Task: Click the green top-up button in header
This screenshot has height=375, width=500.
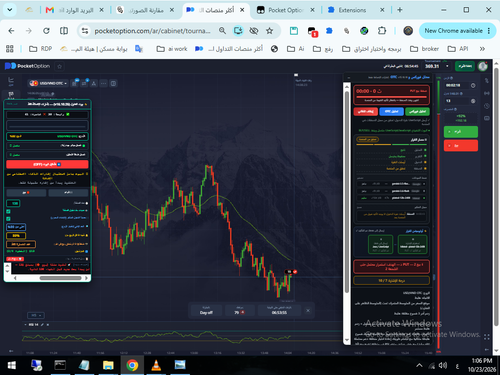Action: pos(465,66)
